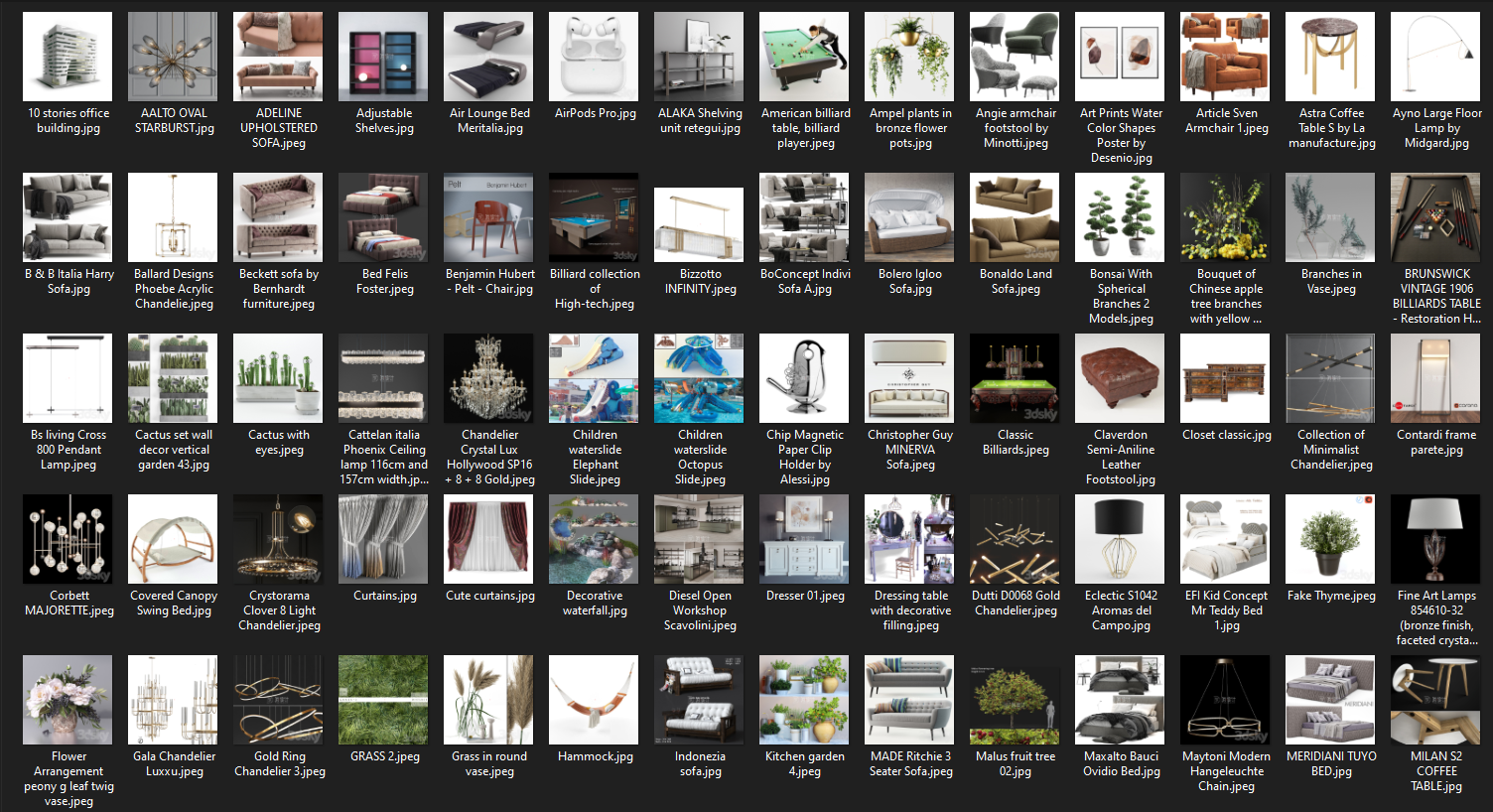The image size is (1493, 812).
Task: Select the Art Prints Water Color Shapes poster
Action: click(1121, 57)
